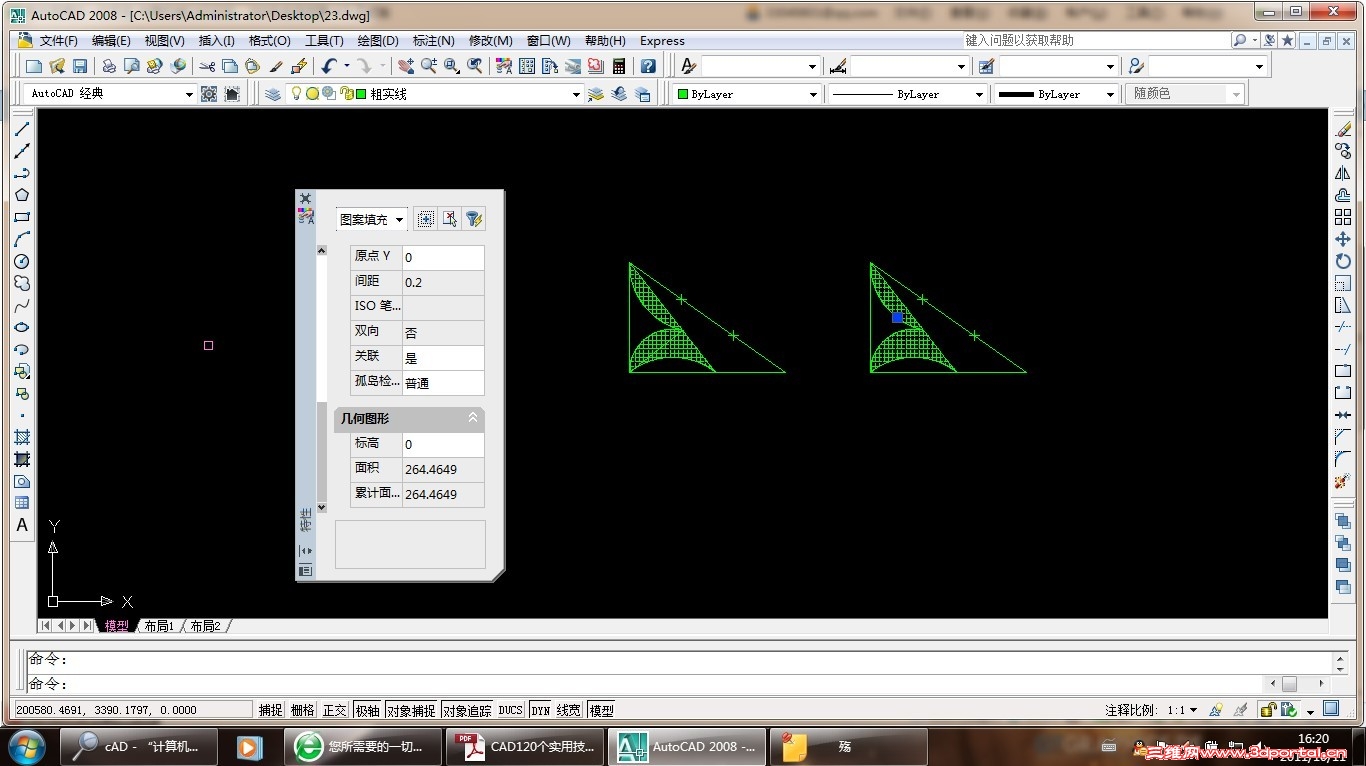The height and width of the screenshot is (766, 1366).
Task: Toggle 线宽 lineweight display
Action: (x=568, y=710)
